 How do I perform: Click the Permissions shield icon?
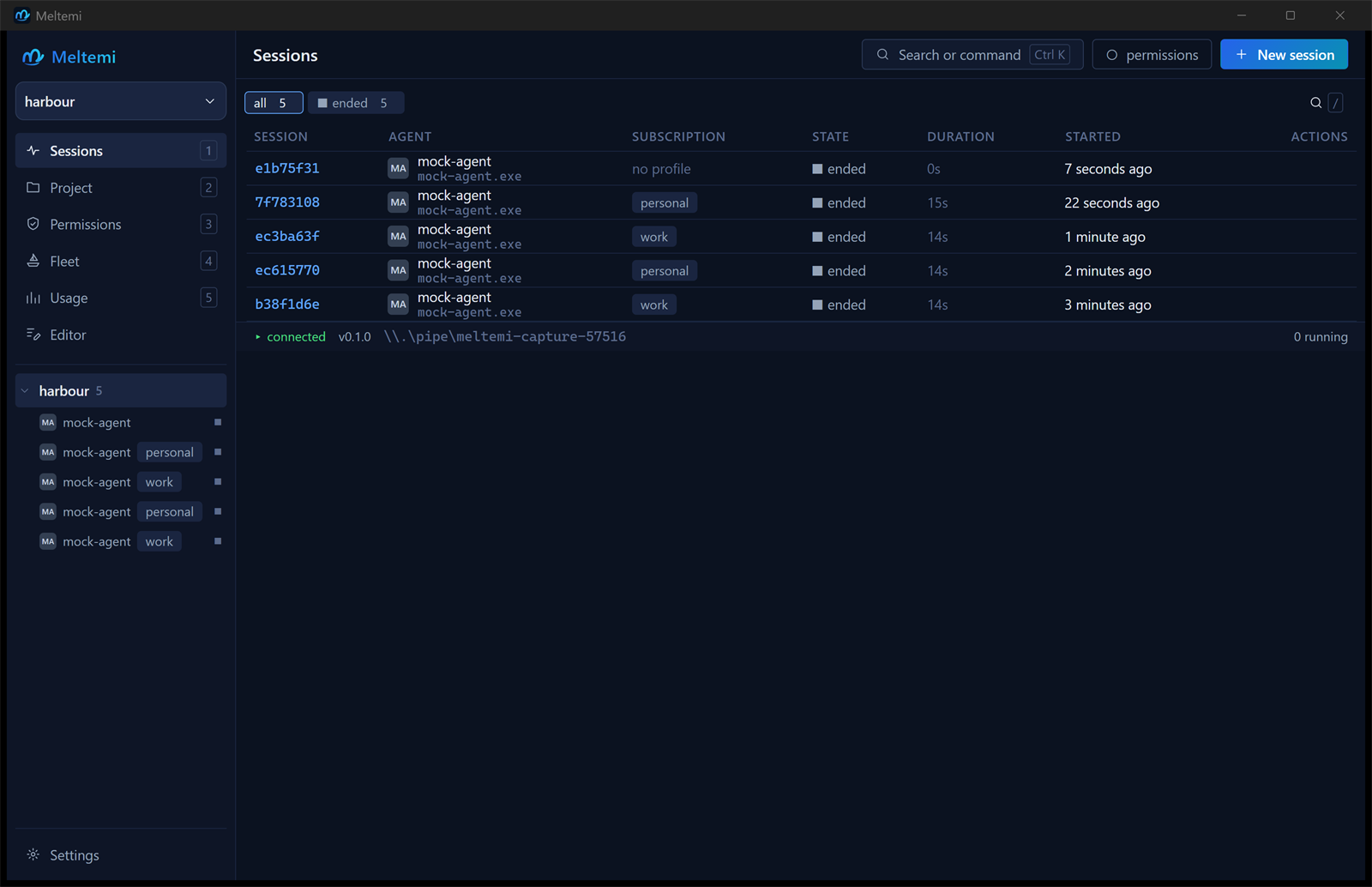click(x=33, y=224)
